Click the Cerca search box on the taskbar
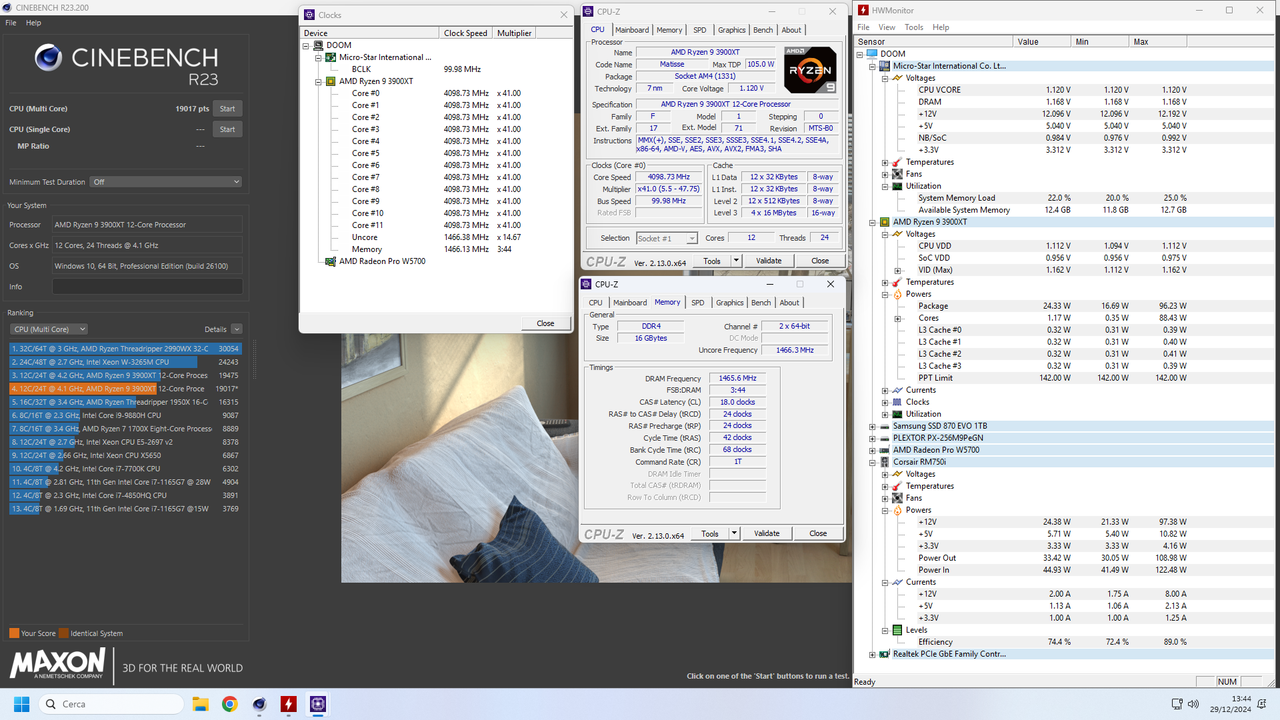The image size is (1280, 720). click(109, 704)
